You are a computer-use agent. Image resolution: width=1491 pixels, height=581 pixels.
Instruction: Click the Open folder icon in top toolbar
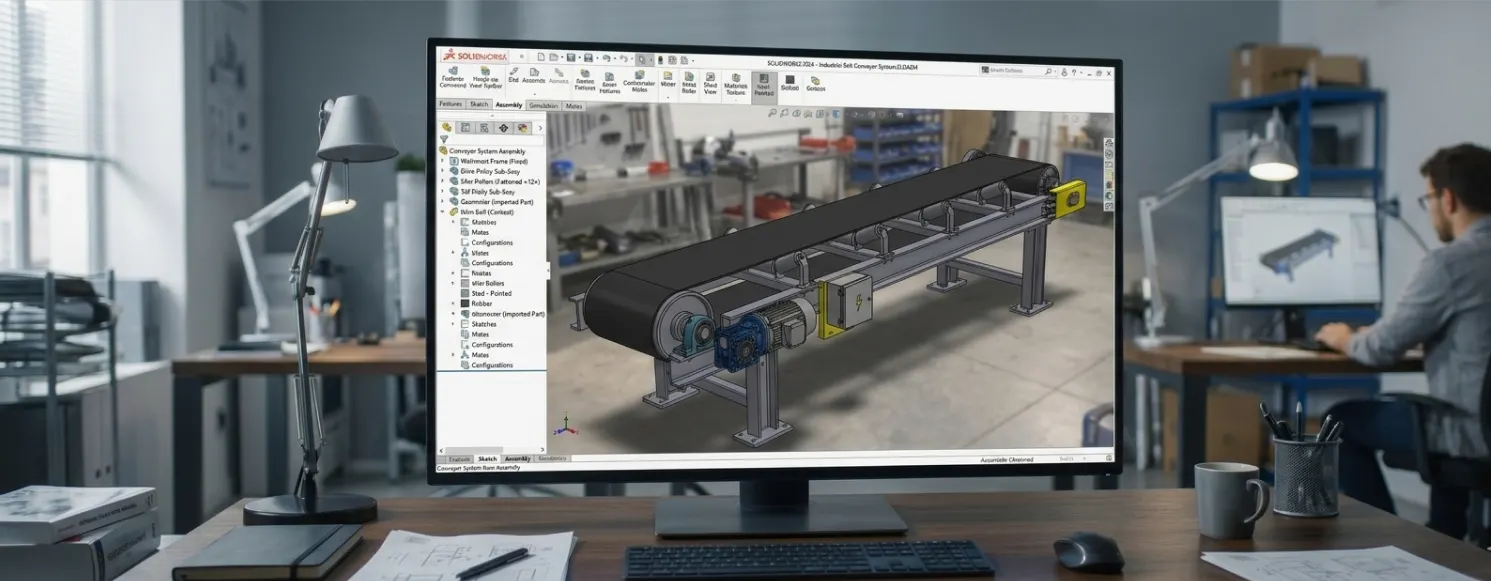pos(553,57)
